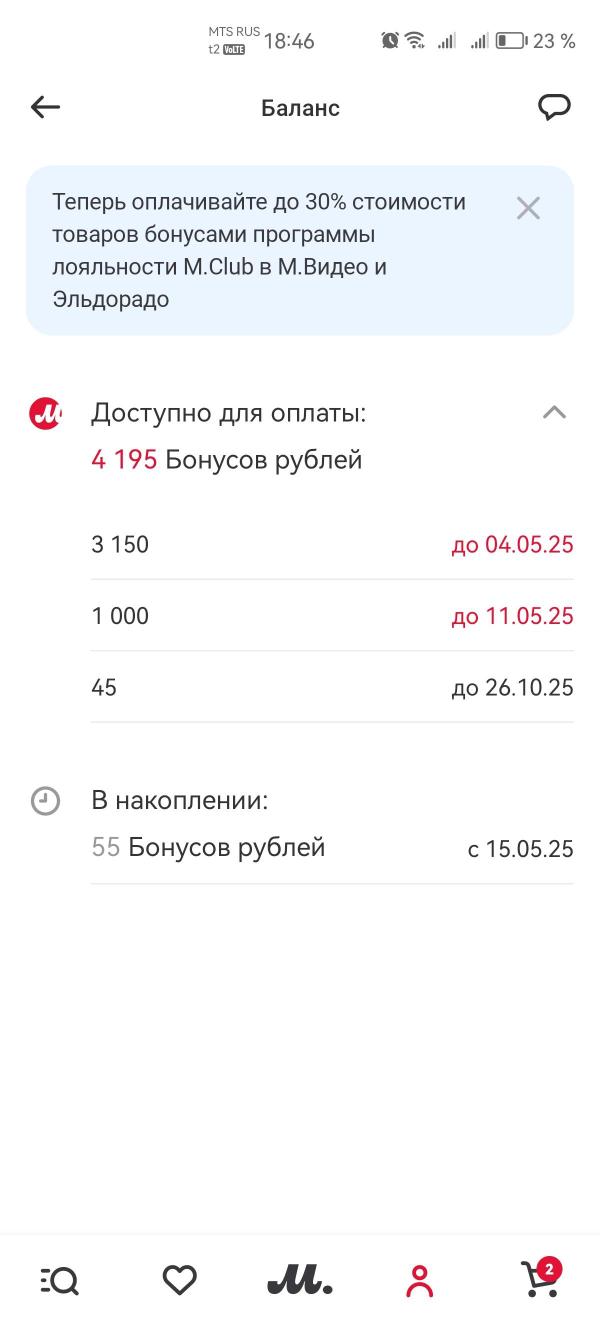
Task: Open the favorites heart tab
Action: point(180,1280)
